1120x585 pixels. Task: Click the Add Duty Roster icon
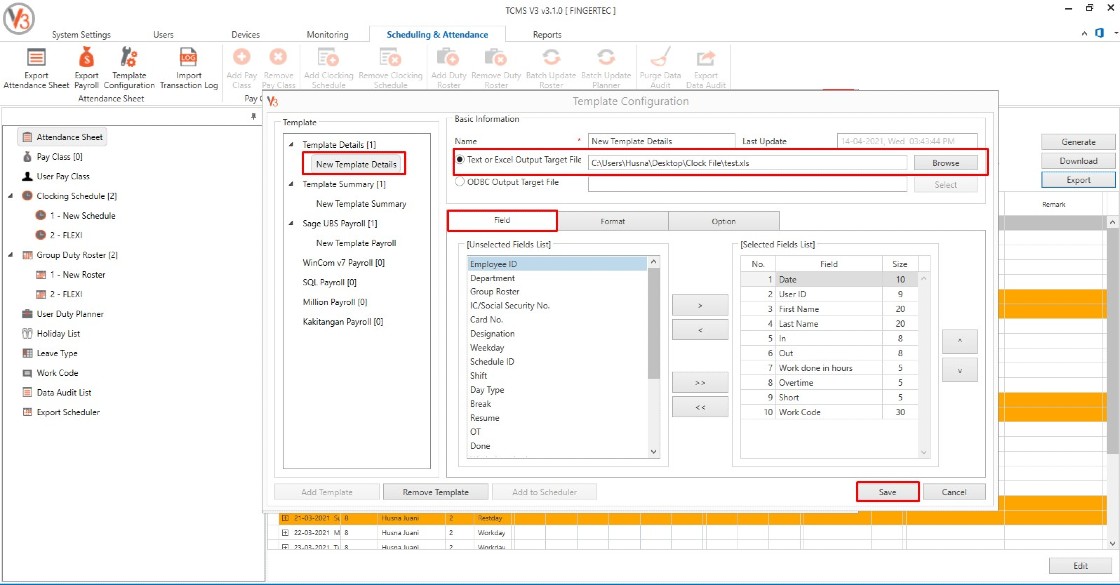(x=449, y=68)
